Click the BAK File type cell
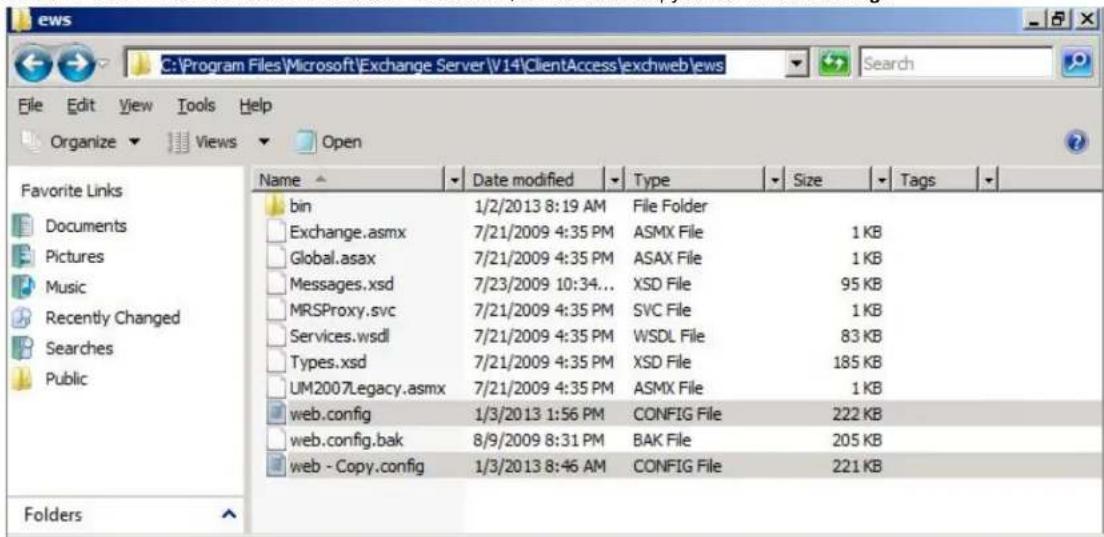Viewport: 1104px width, 537px height. tap(663, 441)
